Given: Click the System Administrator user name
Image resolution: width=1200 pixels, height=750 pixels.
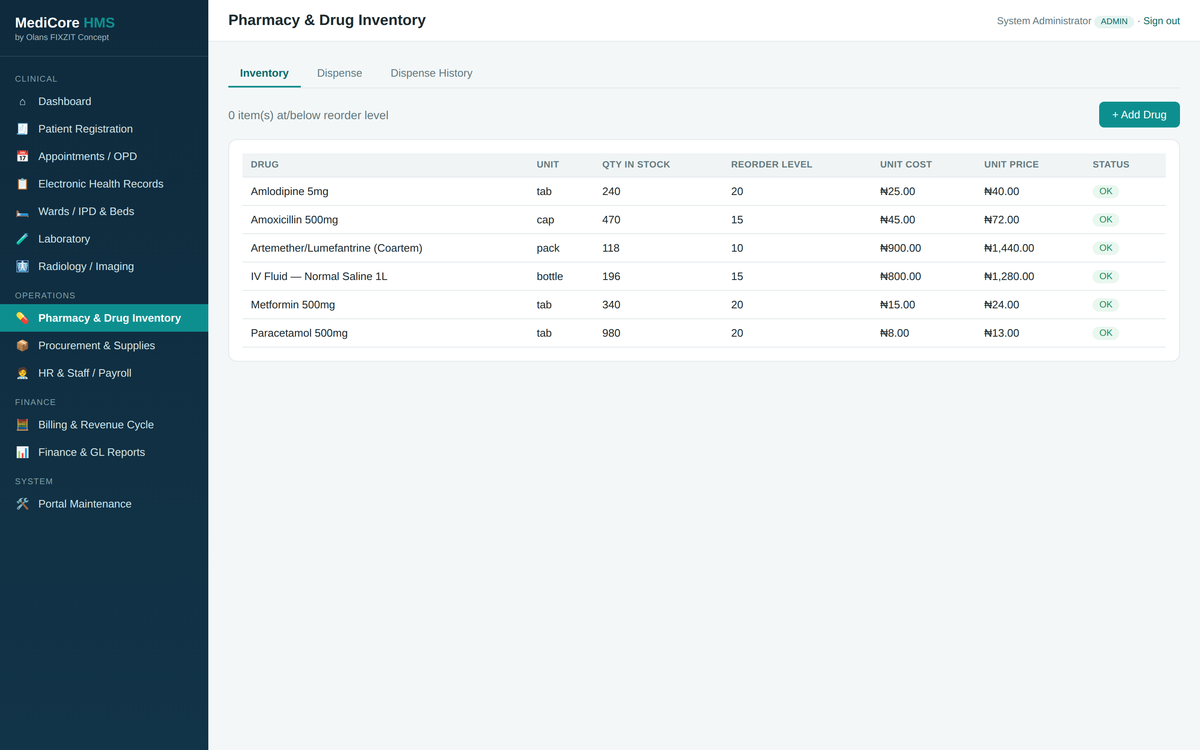Looking at the screenshot, I should [x=1044, y=21].
